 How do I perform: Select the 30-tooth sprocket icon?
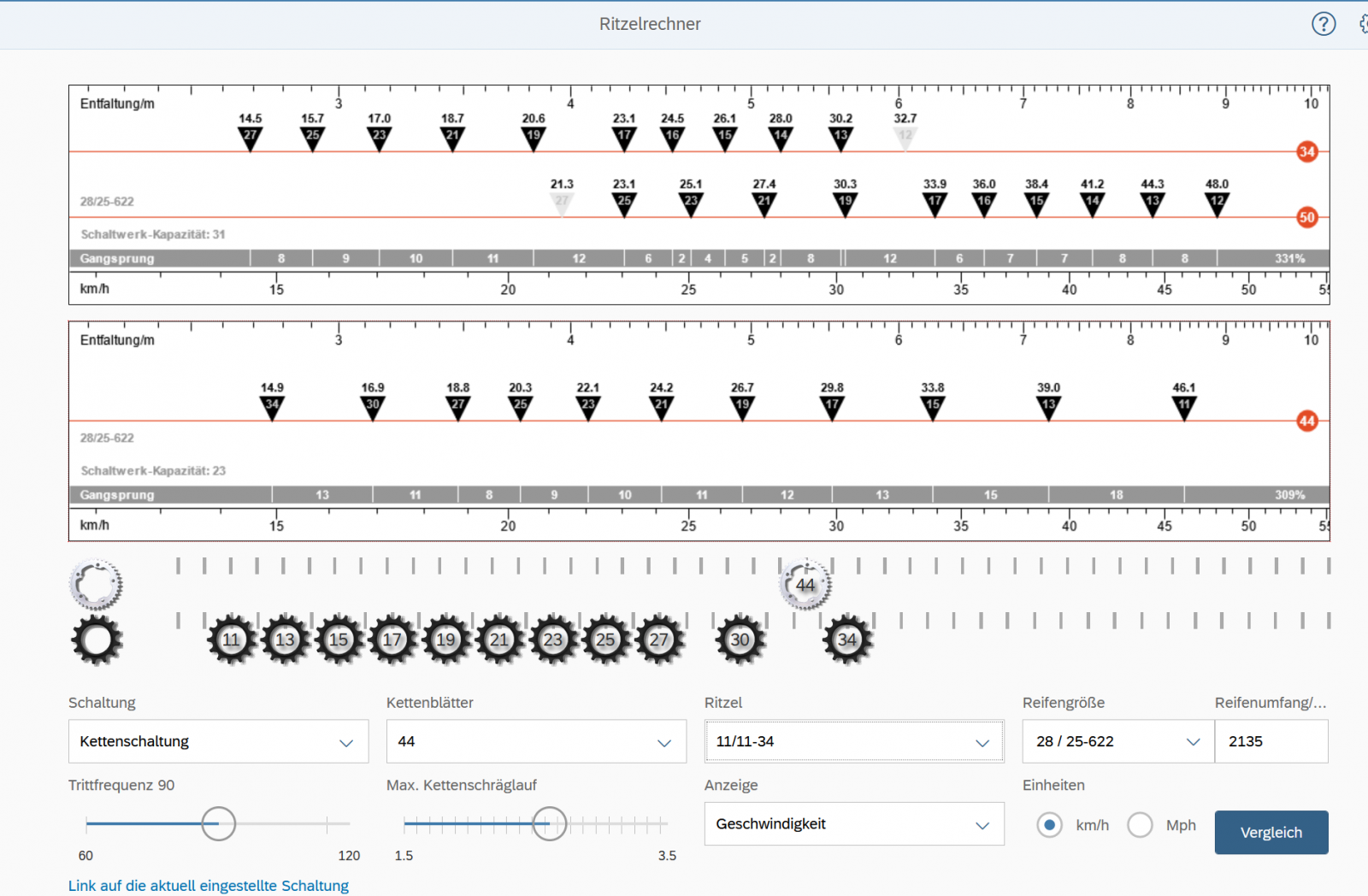point(740,640)
